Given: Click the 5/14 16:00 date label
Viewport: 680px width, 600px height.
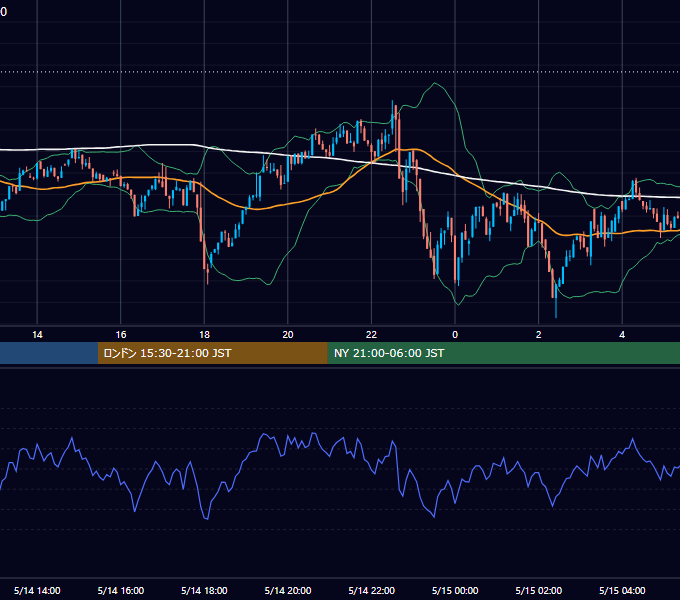Looking at the screenshot, I should (x=121, y=590).
